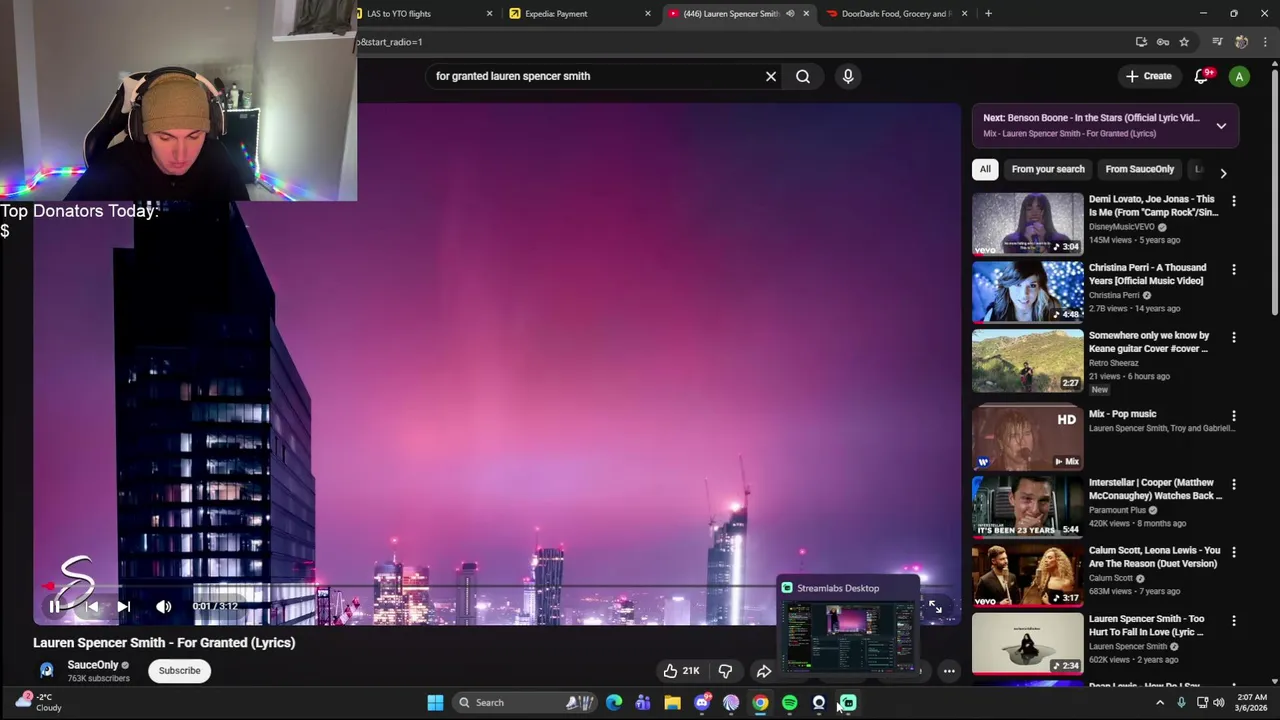Open YouTube notifications bell
The image size is (1280, 720).
point(1202,76)
